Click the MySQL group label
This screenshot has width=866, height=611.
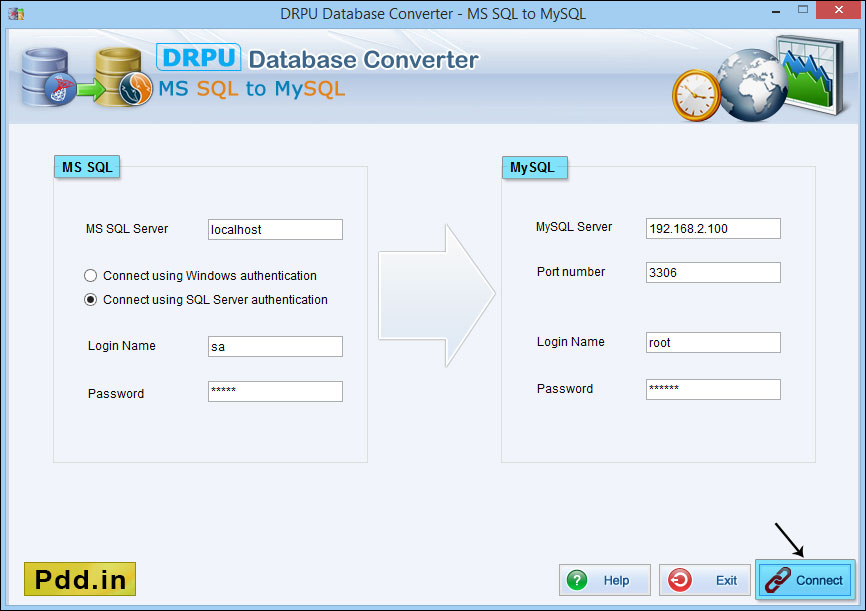(534, 167)
